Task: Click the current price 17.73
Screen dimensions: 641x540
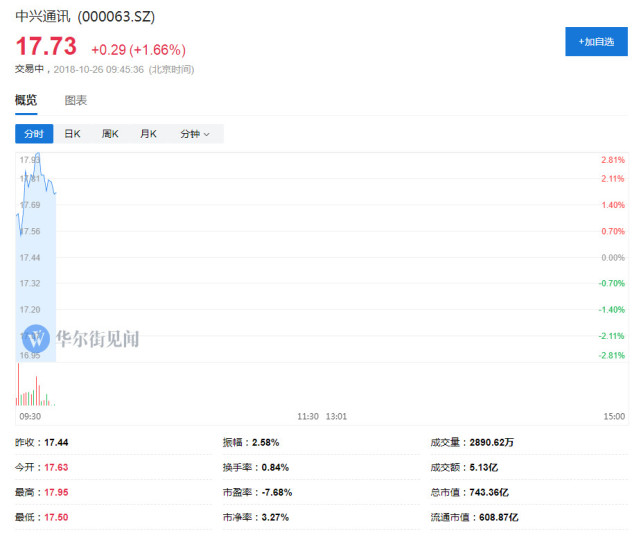Action: (45, 47)
